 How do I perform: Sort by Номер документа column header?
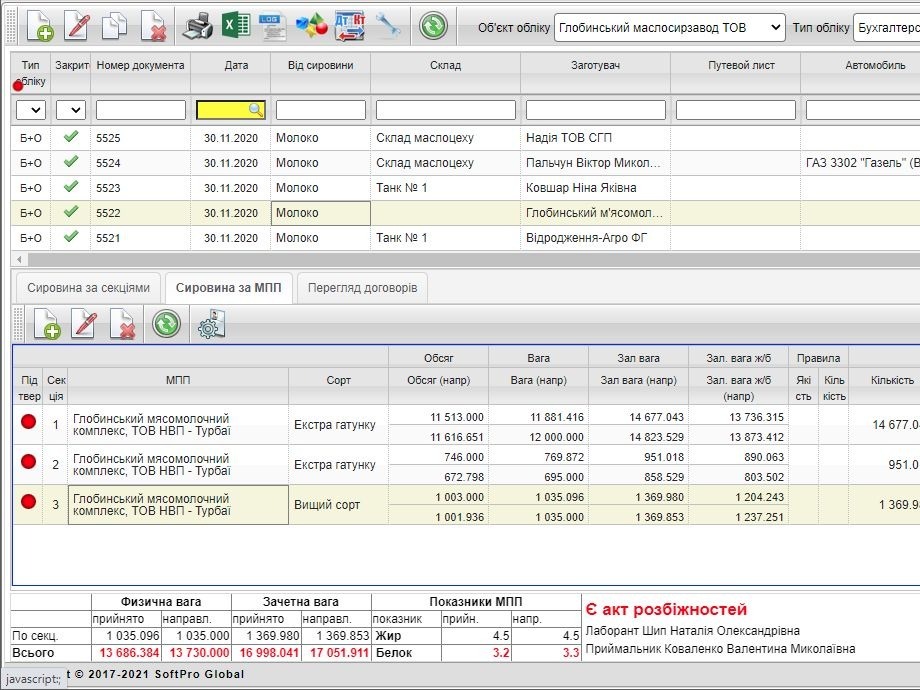140,73
